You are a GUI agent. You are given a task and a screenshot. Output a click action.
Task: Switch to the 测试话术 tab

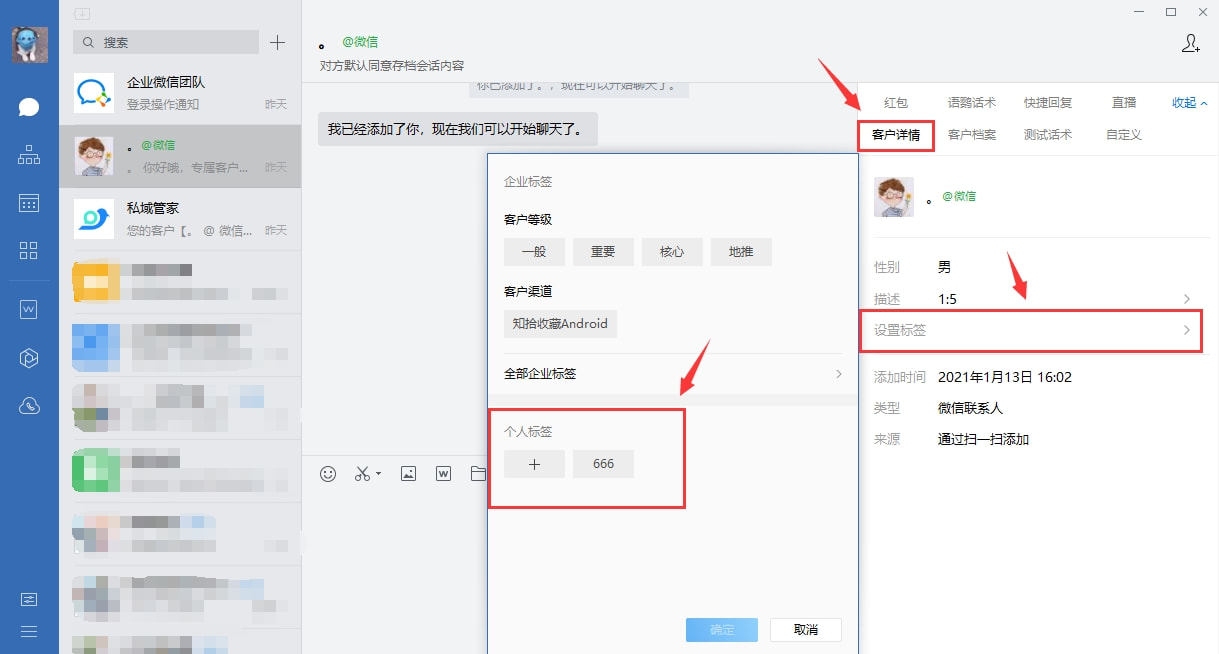pyautogui.click(x=1047, y=135)
